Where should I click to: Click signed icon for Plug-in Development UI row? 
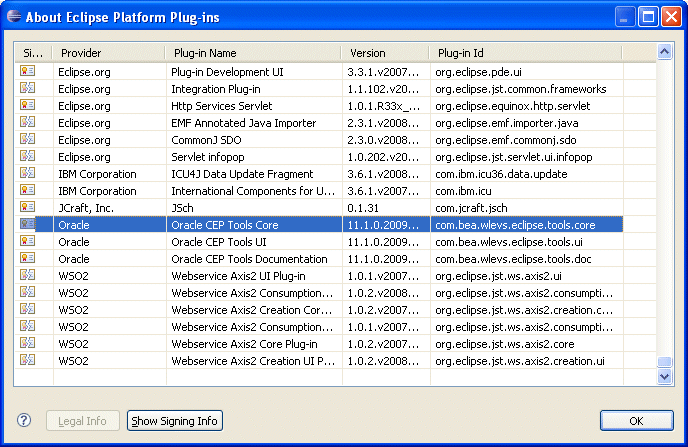(28, 71)
